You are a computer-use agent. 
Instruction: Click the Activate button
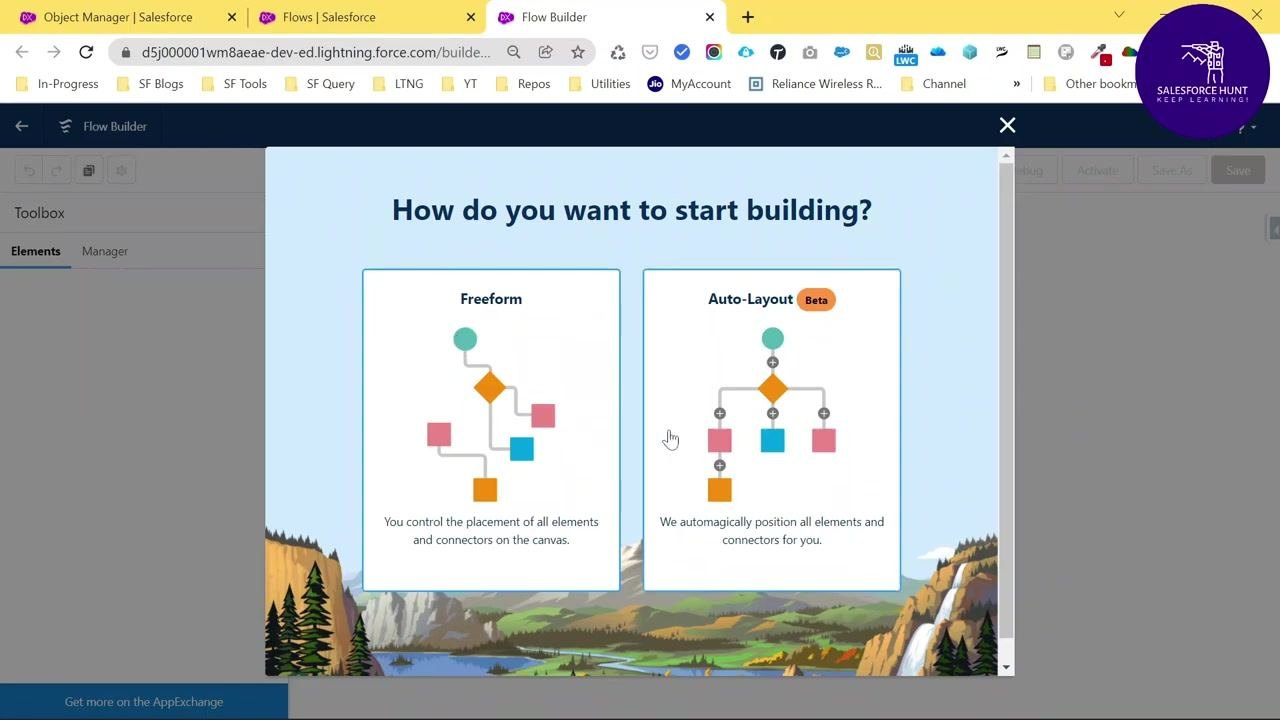1097,170
